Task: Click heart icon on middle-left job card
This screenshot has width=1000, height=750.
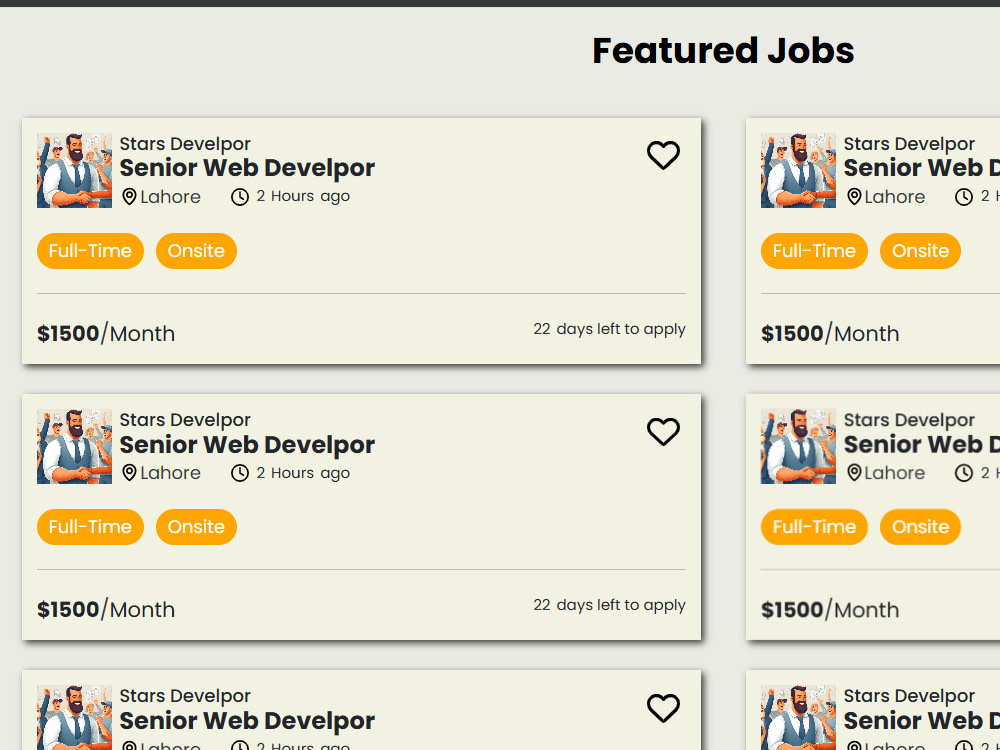Action: coord(663,432)
